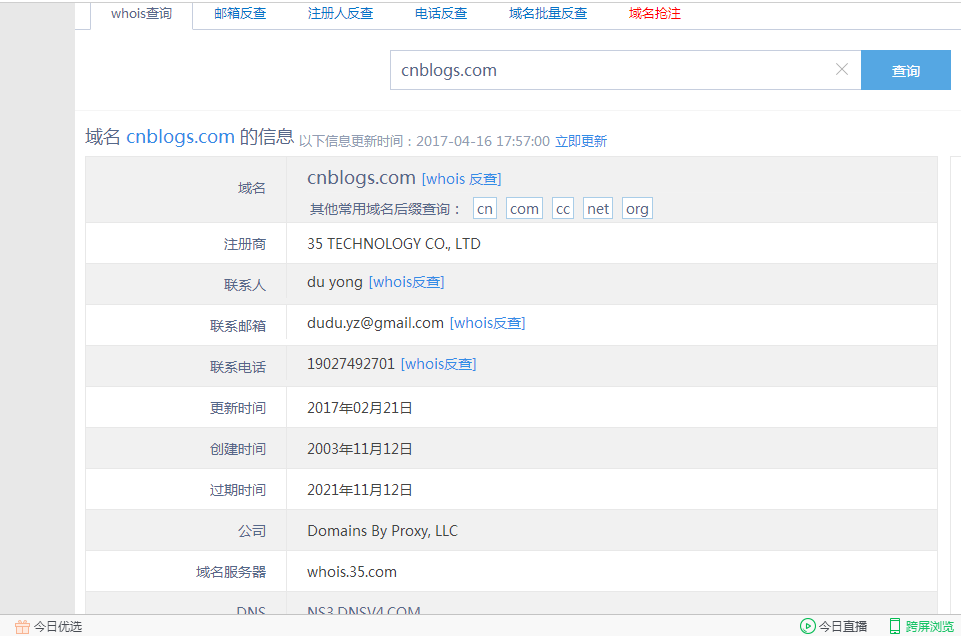Image resolution: width=961 pixels, height=636 pixels.
Task: Click the 今日直播 play icon
Action: tap(807, 626)
